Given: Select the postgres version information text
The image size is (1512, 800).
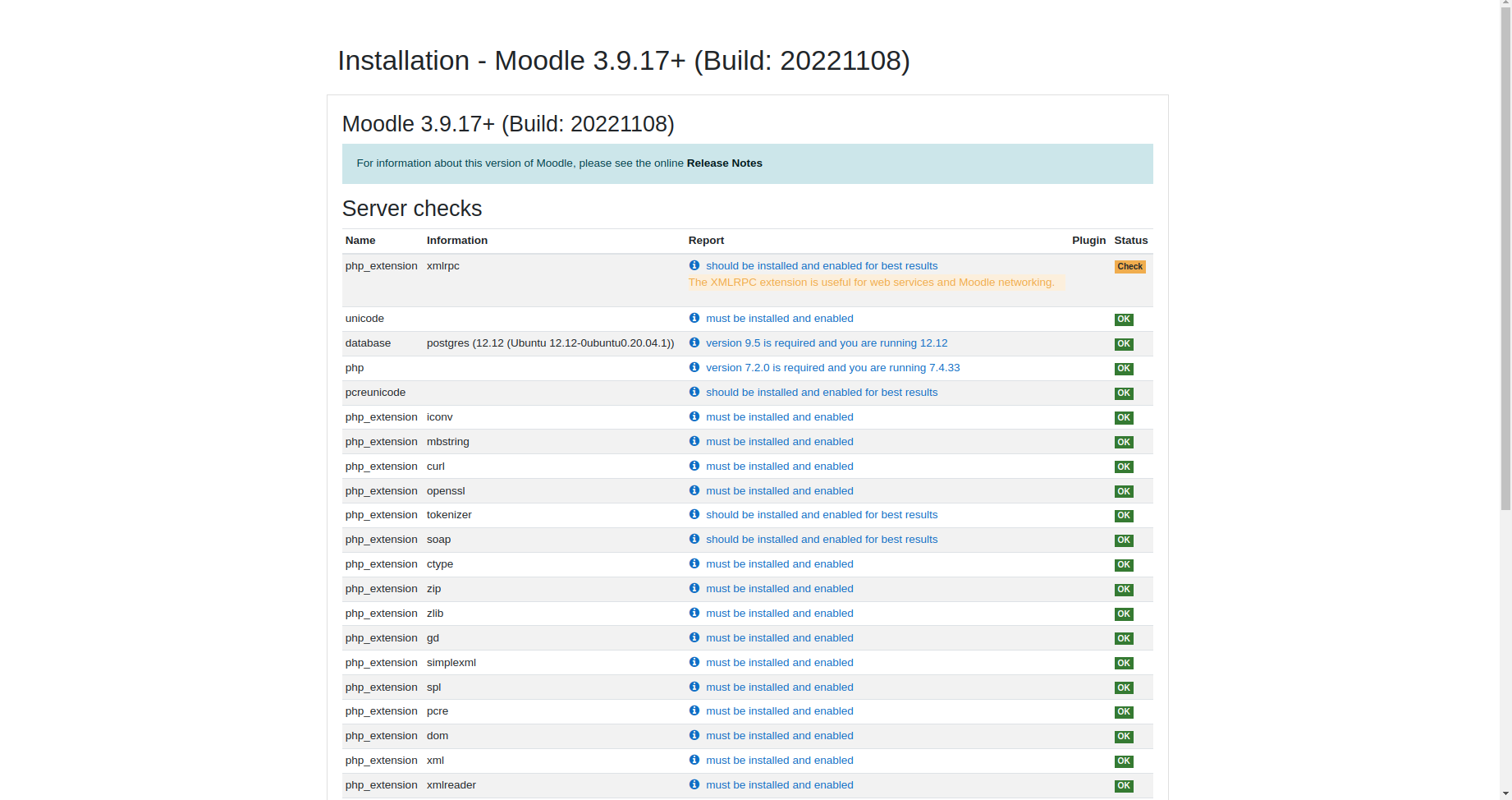Looking at the screenshot, I should point(550,343).
